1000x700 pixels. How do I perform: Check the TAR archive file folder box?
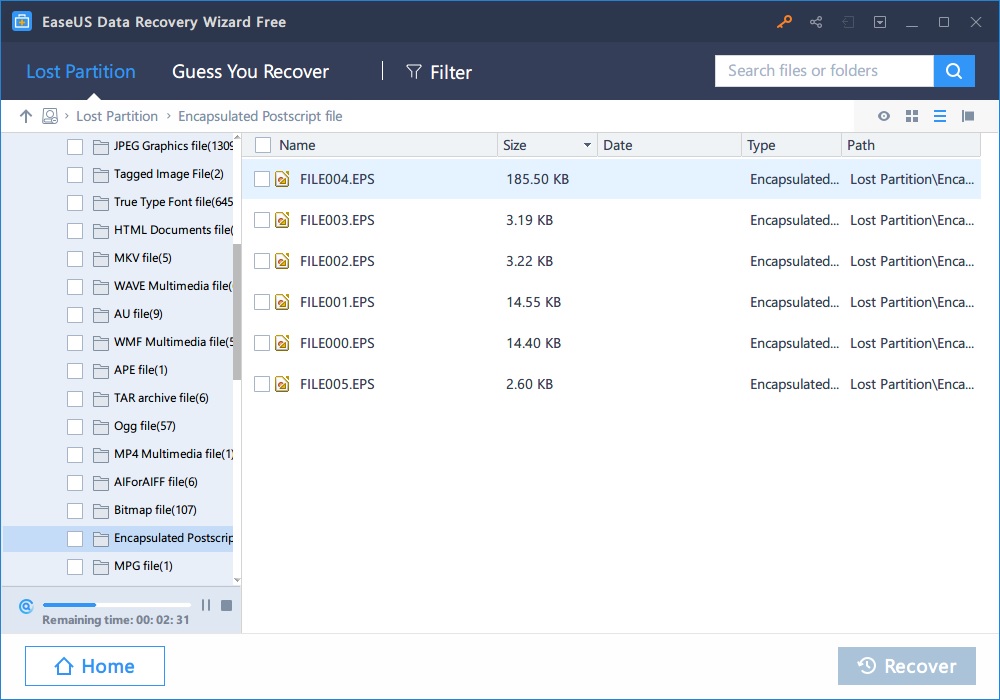[x=75, y=398]
